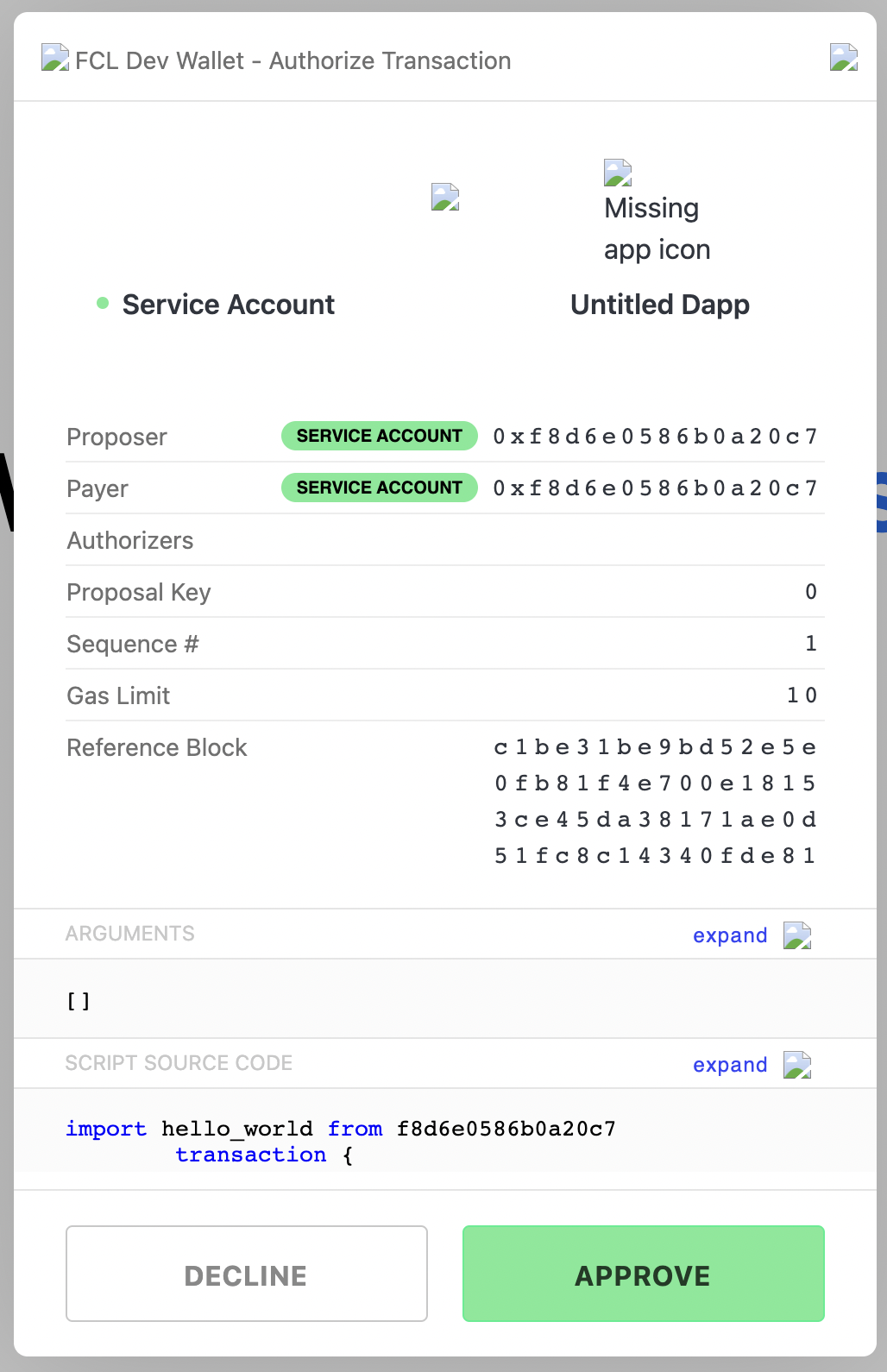Toggle the SERVICE ACCOUNT badge on Proposer row
887x1372 pixels.
379,436
